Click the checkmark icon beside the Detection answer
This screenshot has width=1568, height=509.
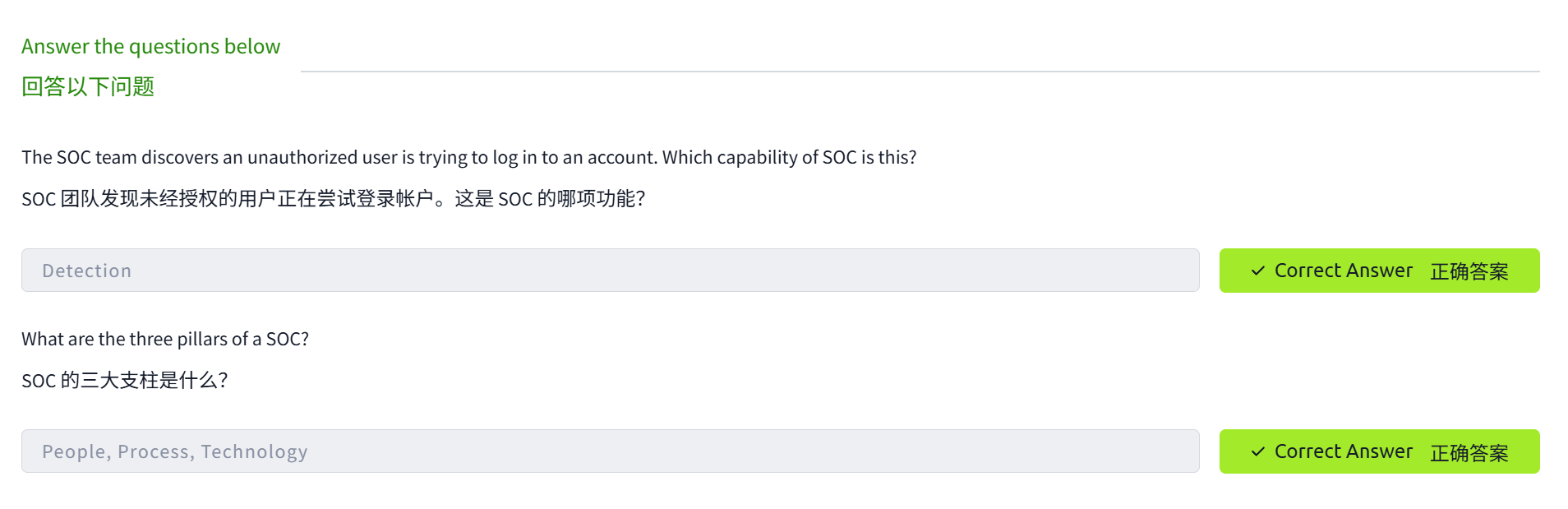pyautogui.click(x=1257, y=271)
